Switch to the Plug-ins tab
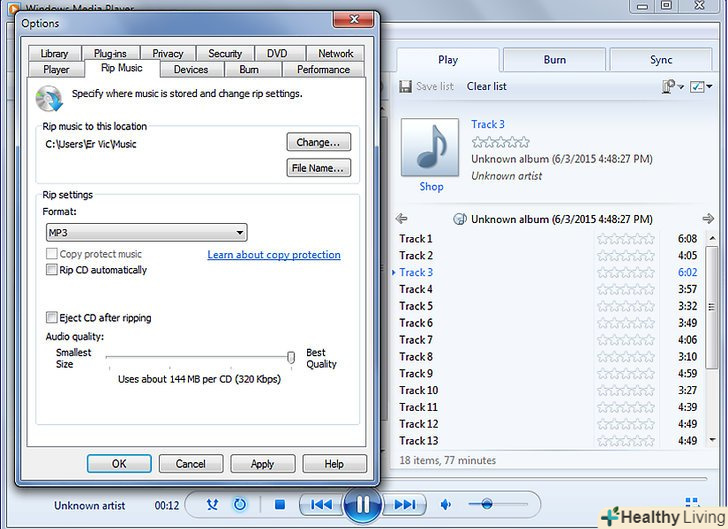Image resolution: width=728 pixels, height=529 pixels. [x=110, y=53]
